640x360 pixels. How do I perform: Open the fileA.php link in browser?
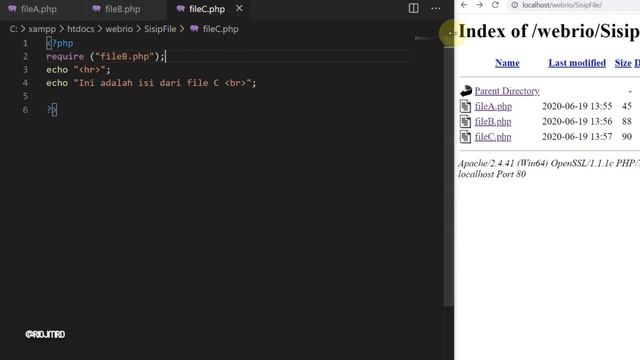[493, 107]
